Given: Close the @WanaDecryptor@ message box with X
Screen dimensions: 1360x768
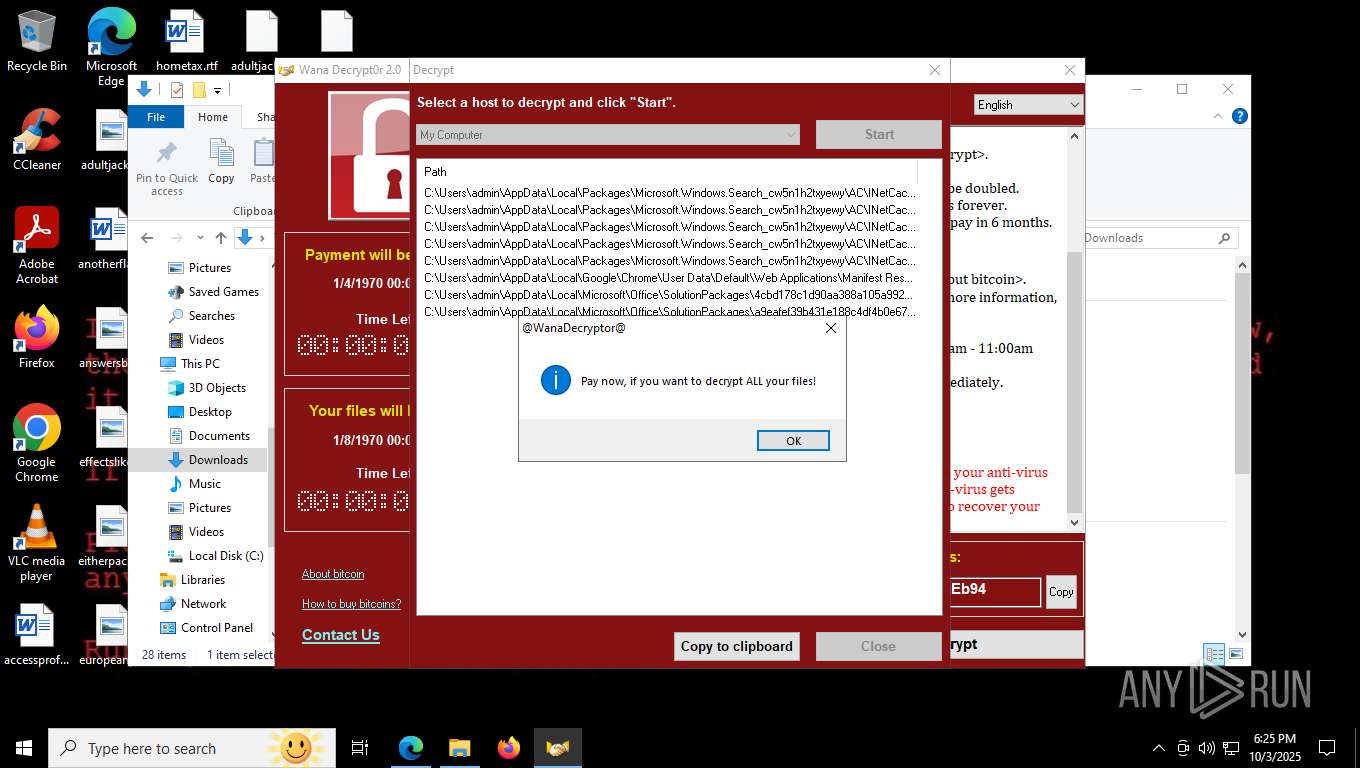Looking at the screenshot, I should coord(830,328).
